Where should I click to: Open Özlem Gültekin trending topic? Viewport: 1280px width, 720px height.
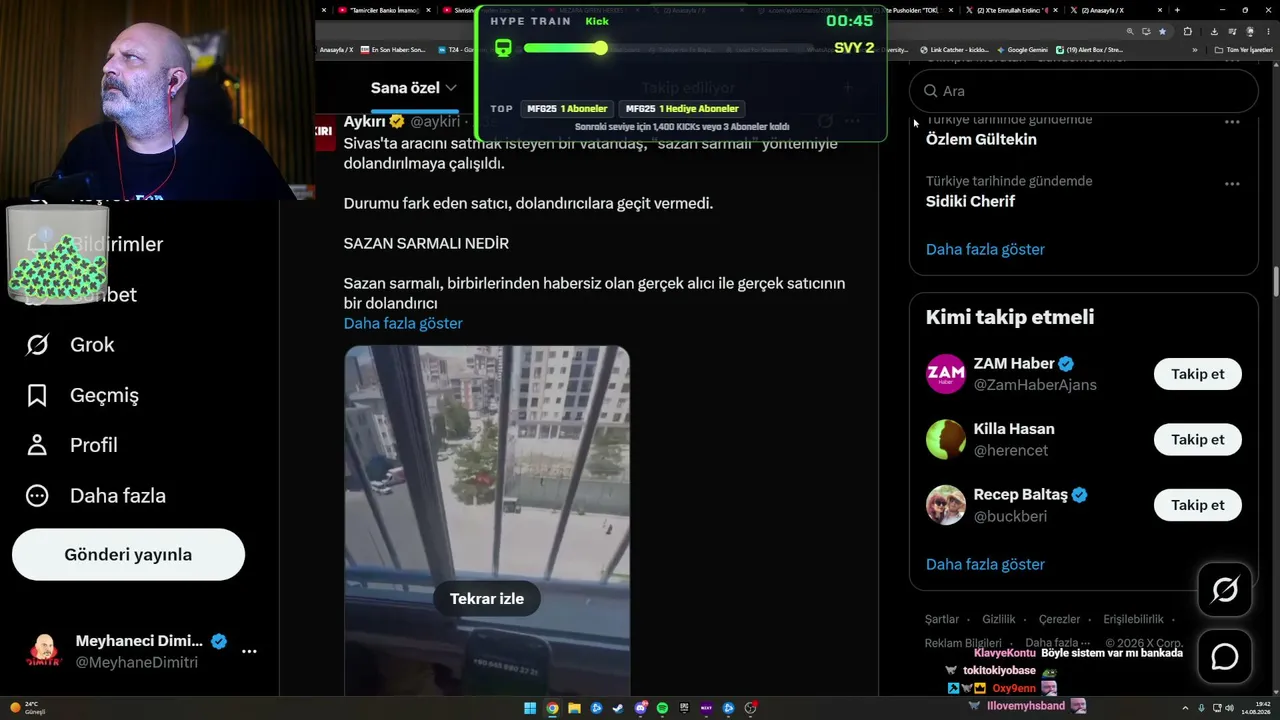click(981, 140)
